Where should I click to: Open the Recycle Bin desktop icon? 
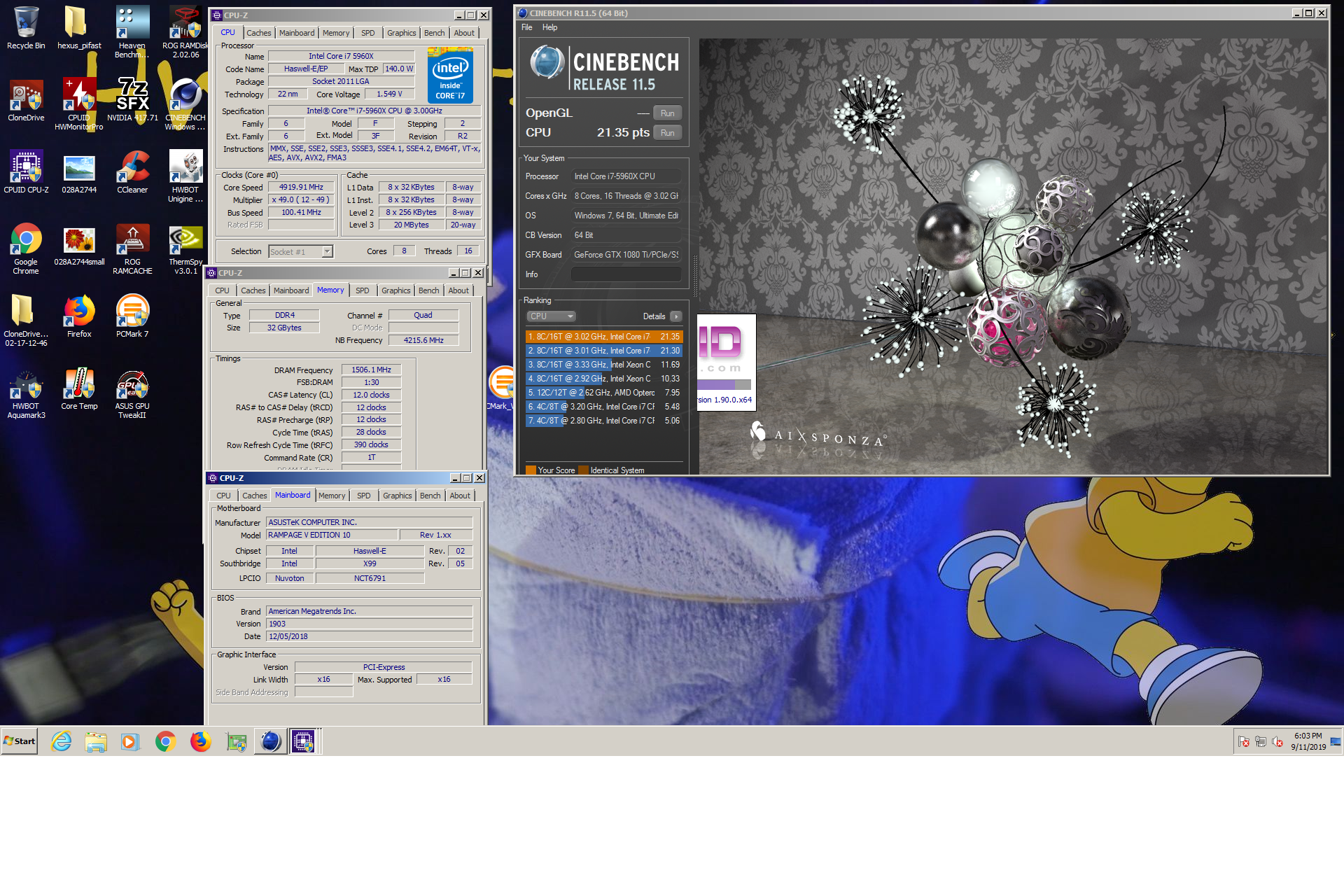26,28
